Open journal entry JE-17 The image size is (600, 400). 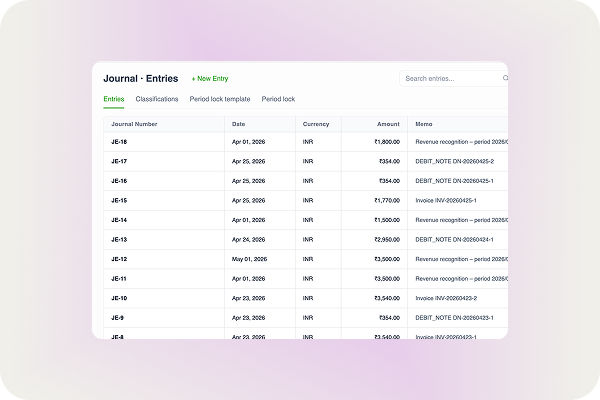119,161
